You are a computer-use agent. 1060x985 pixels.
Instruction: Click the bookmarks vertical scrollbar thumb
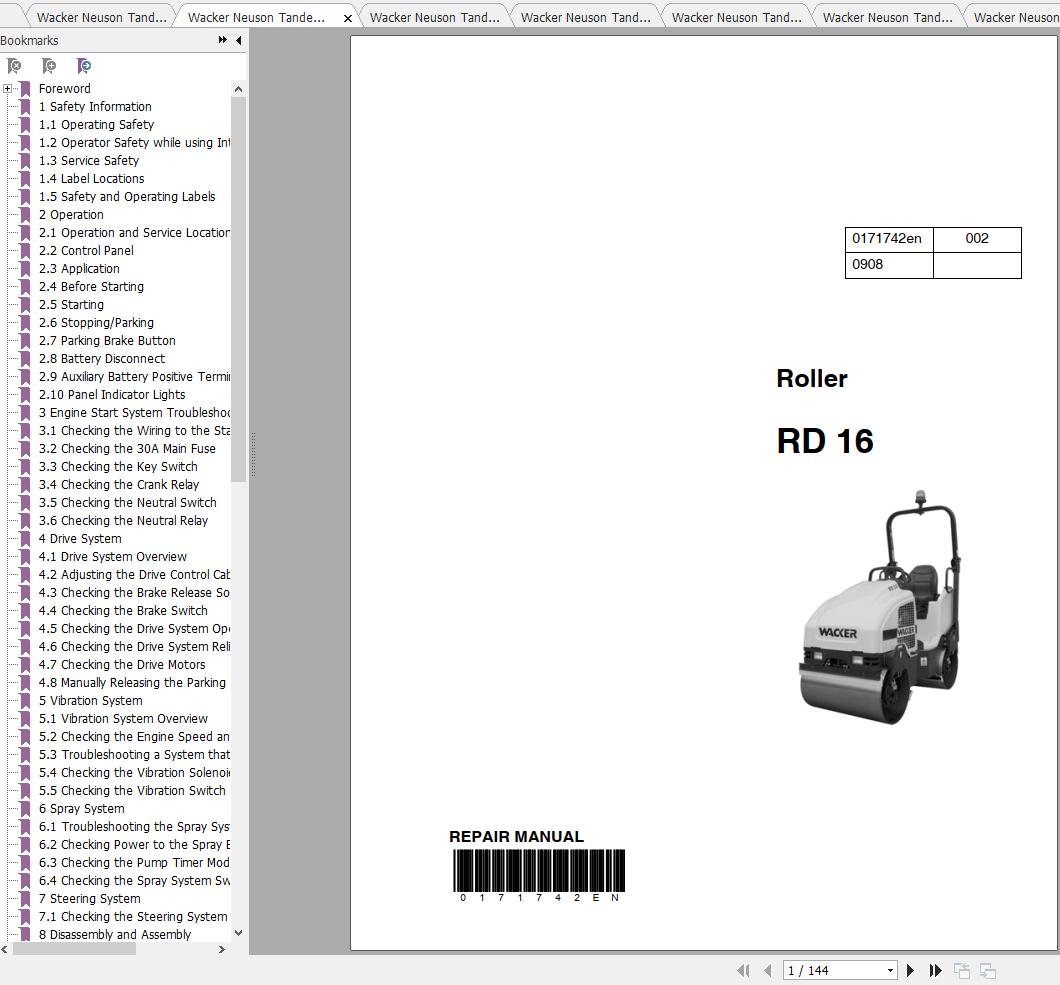[238, 289]
